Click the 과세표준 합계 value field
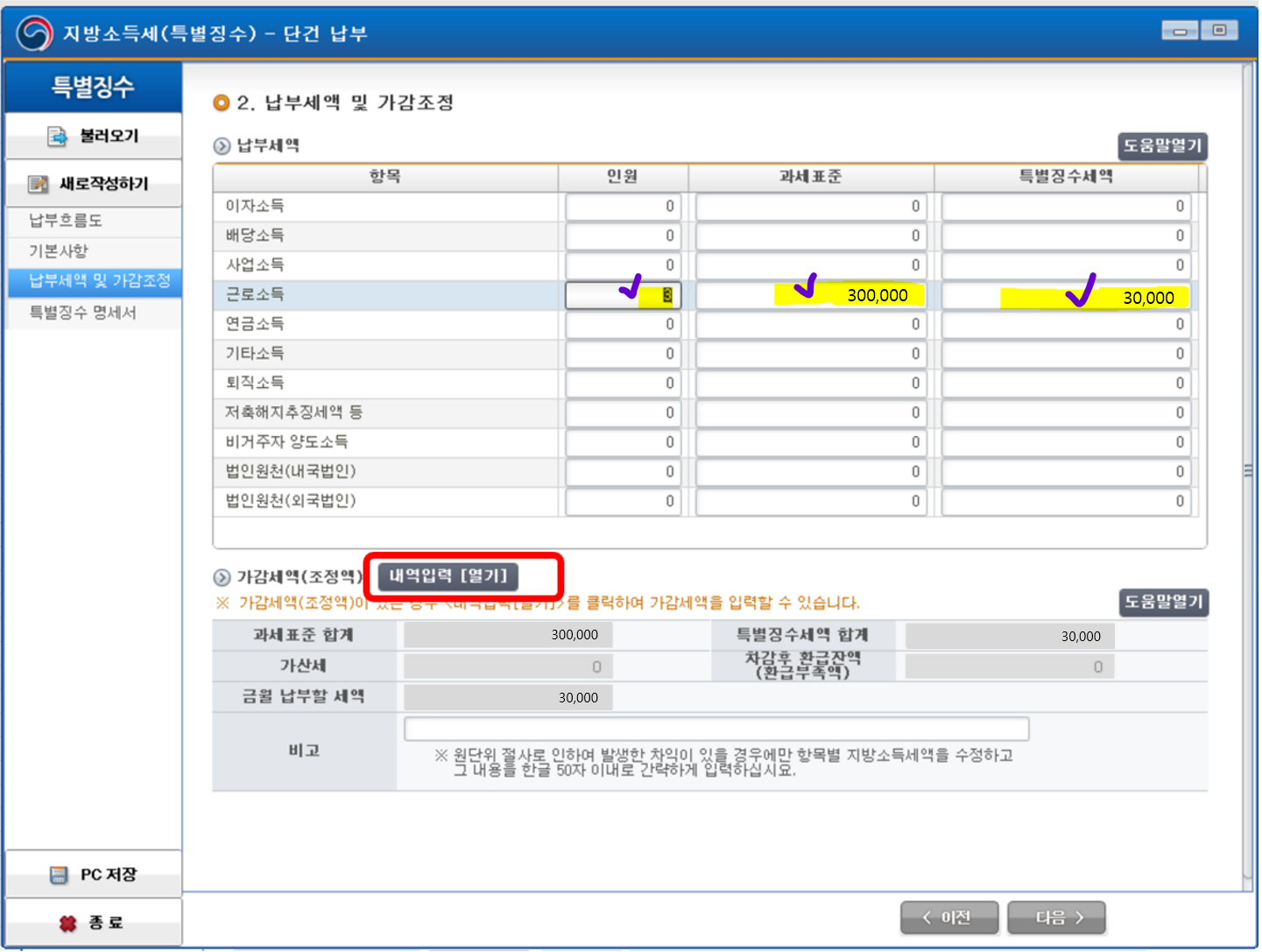This screenshot has width=1262, height=952. 508,635
